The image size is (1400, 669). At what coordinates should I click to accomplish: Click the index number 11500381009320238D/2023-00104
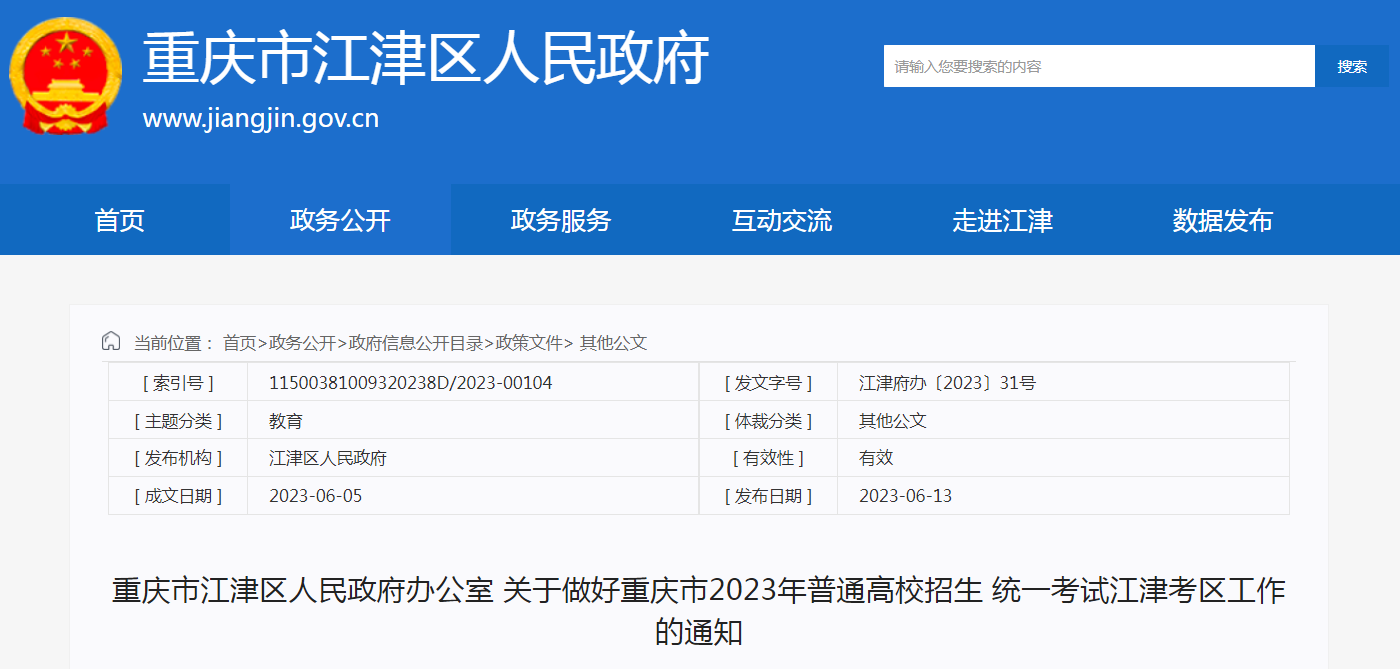pos(410,383)
